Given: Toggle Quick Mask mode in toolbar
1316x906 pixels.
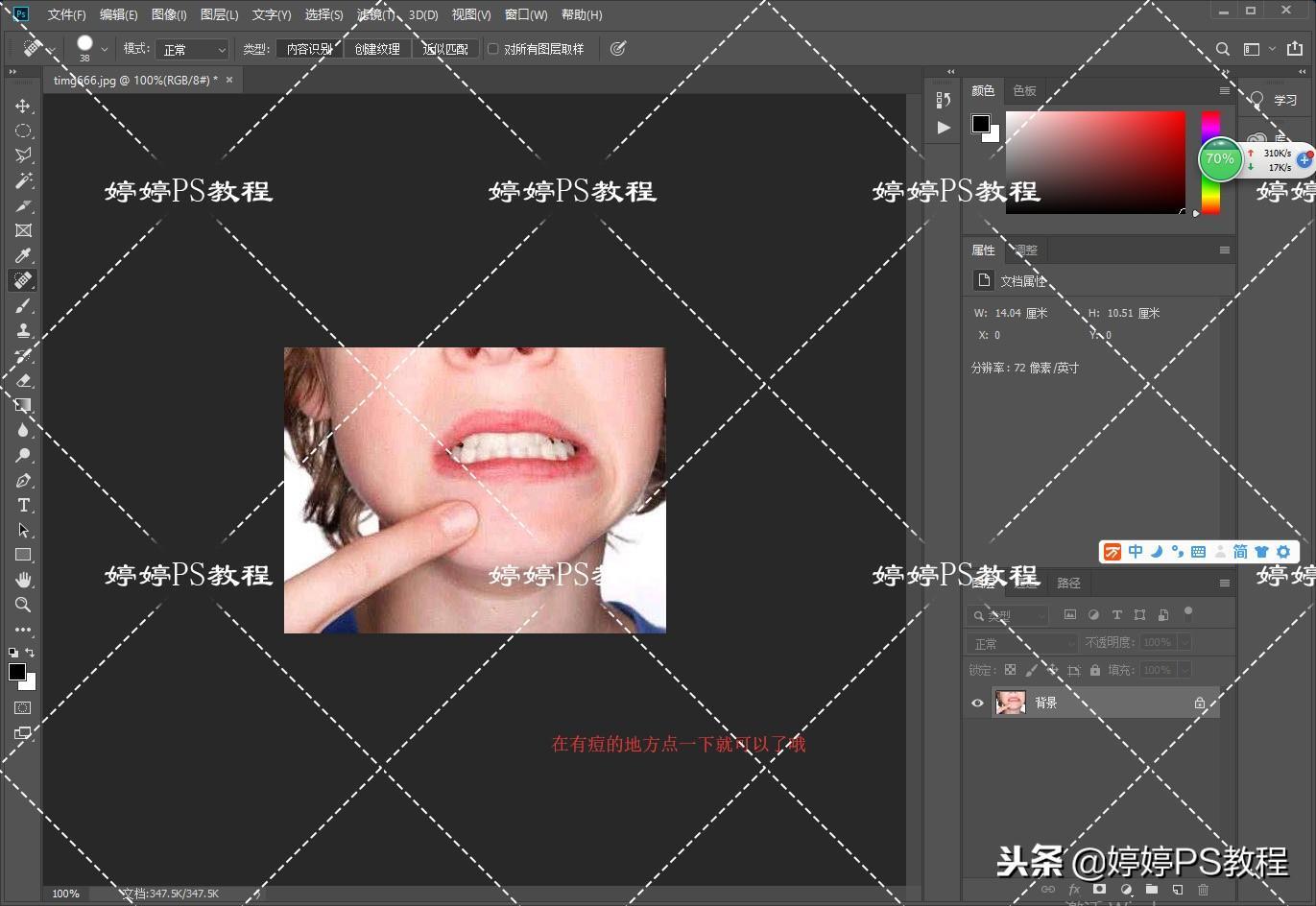Looking at the screenshot, I should [23, 707].
